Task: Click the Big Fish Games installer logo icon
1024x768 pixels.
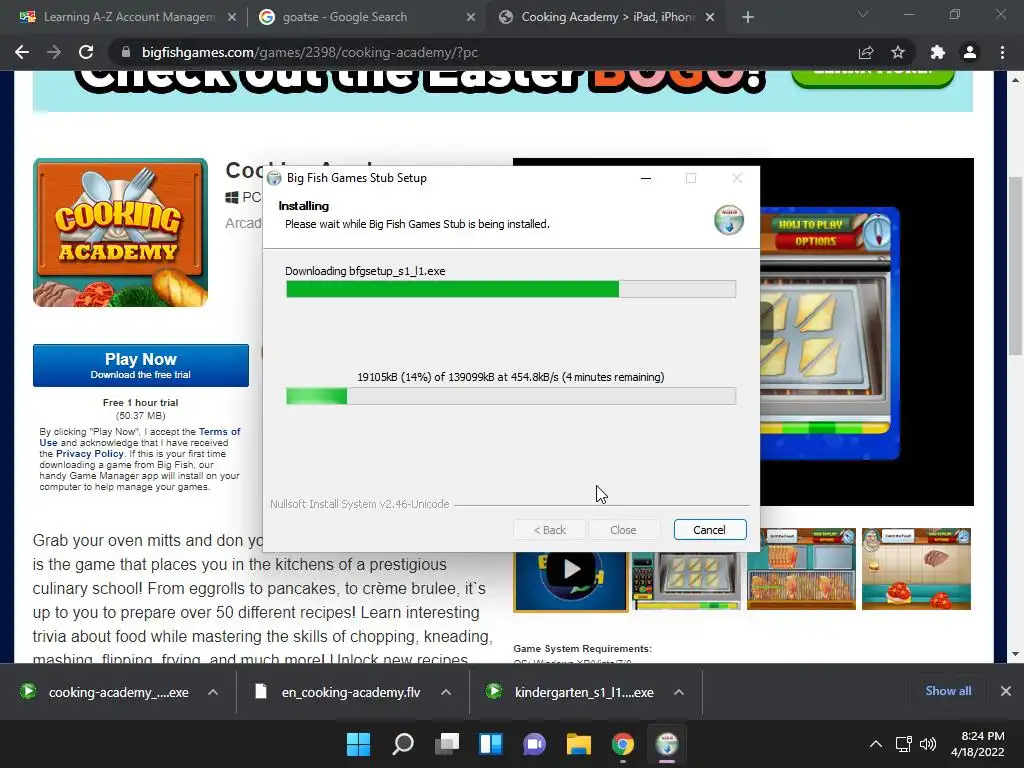Action: (729, 219)
